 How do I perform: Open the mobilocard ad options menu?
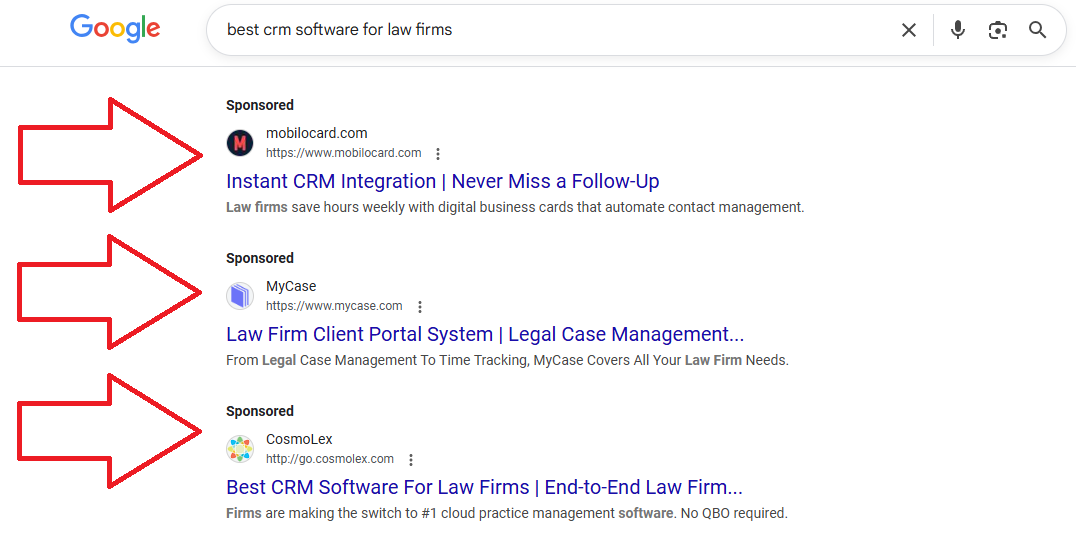pyautogui.click(x=438, y=154)
